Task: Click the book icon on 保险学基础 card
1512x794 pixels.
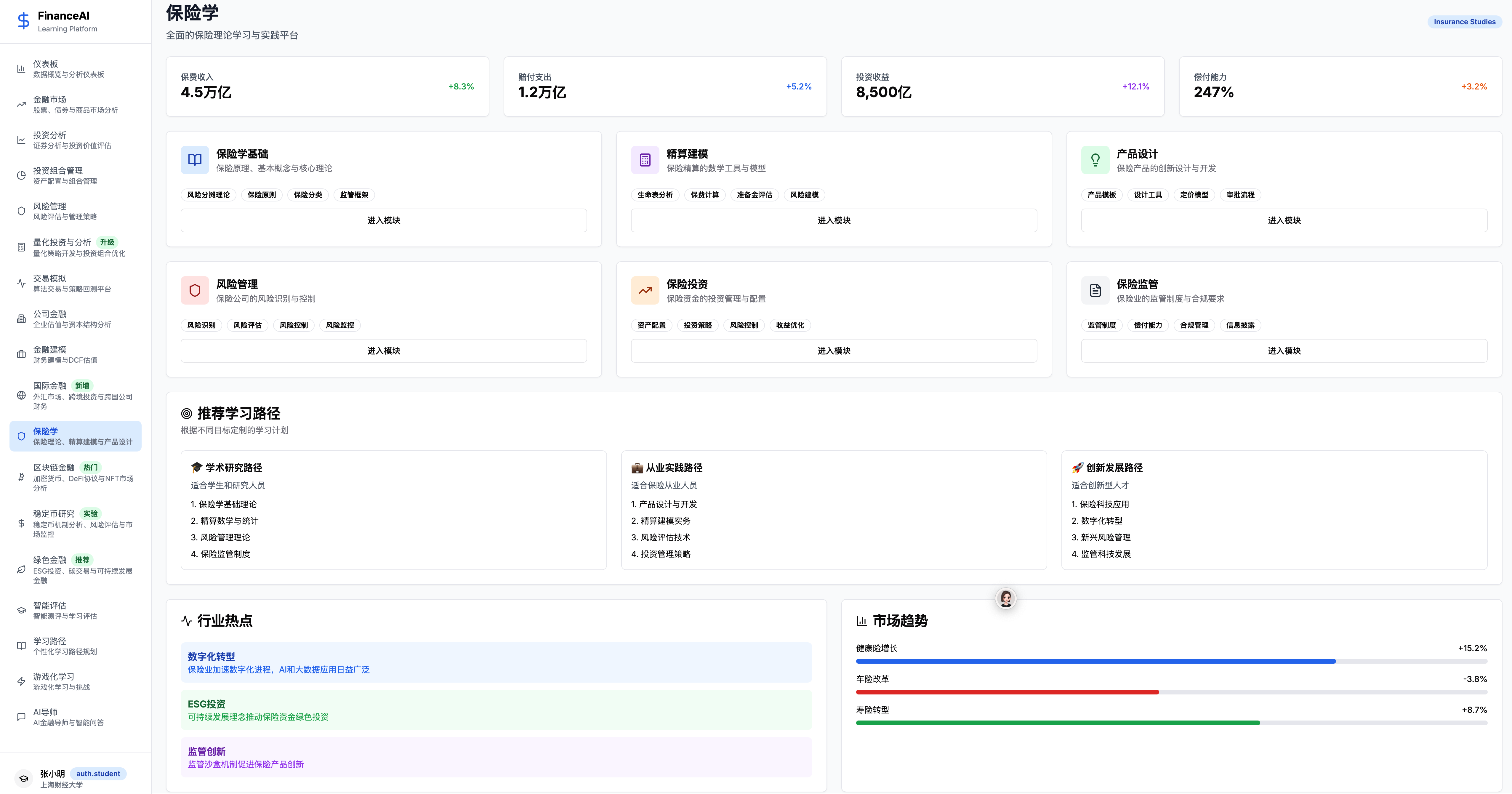Action: (195, 160)
